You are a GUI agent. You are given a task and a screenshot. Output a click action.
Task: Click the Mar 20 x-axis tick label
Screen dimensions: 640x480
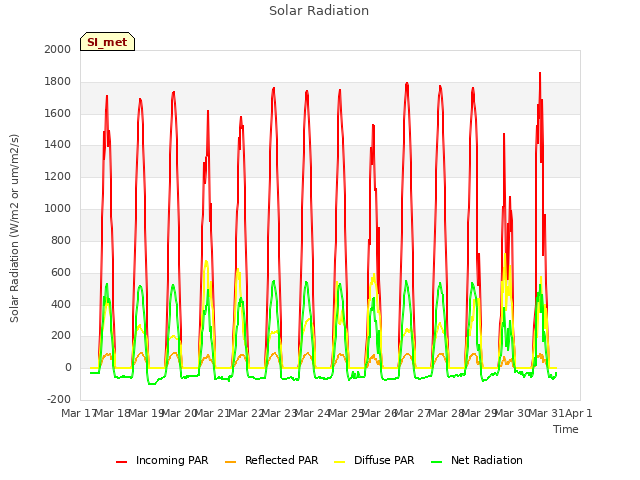click(180, 413)
